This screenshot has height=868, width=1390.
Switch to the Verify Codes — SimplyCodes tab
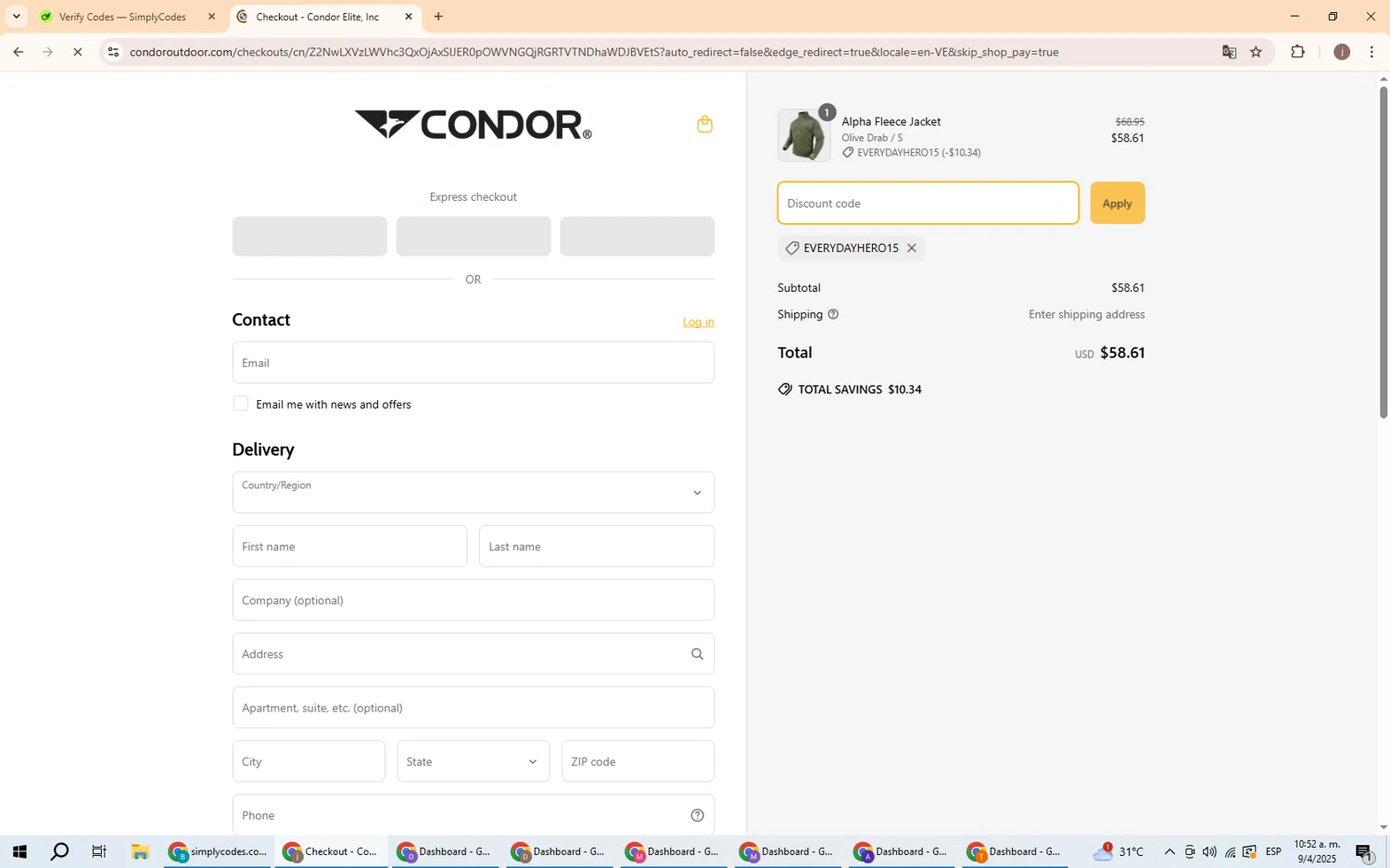coord(122,17)
